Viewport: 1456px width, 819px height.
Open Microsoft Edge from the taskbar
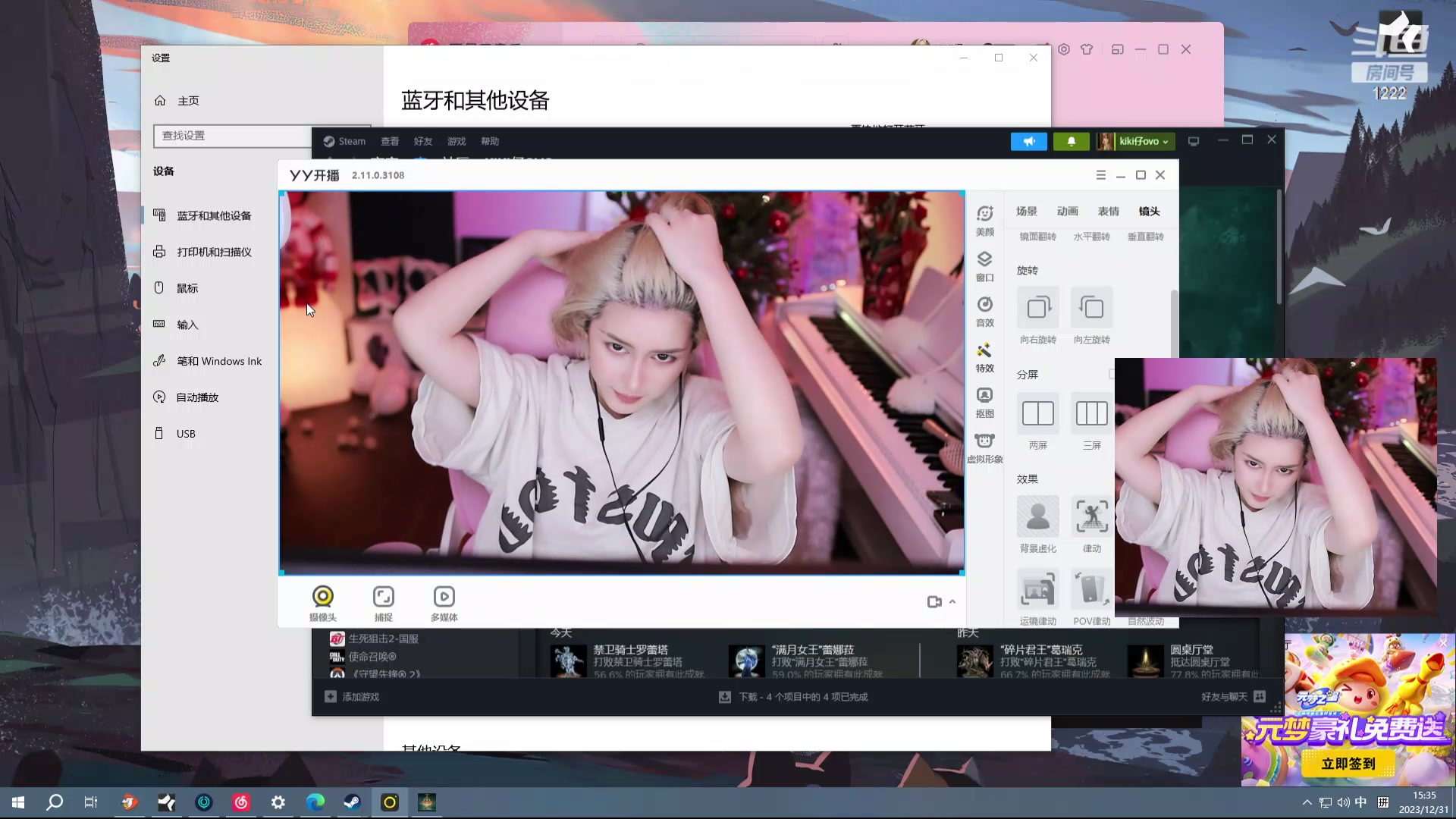[x=315, y=802]
